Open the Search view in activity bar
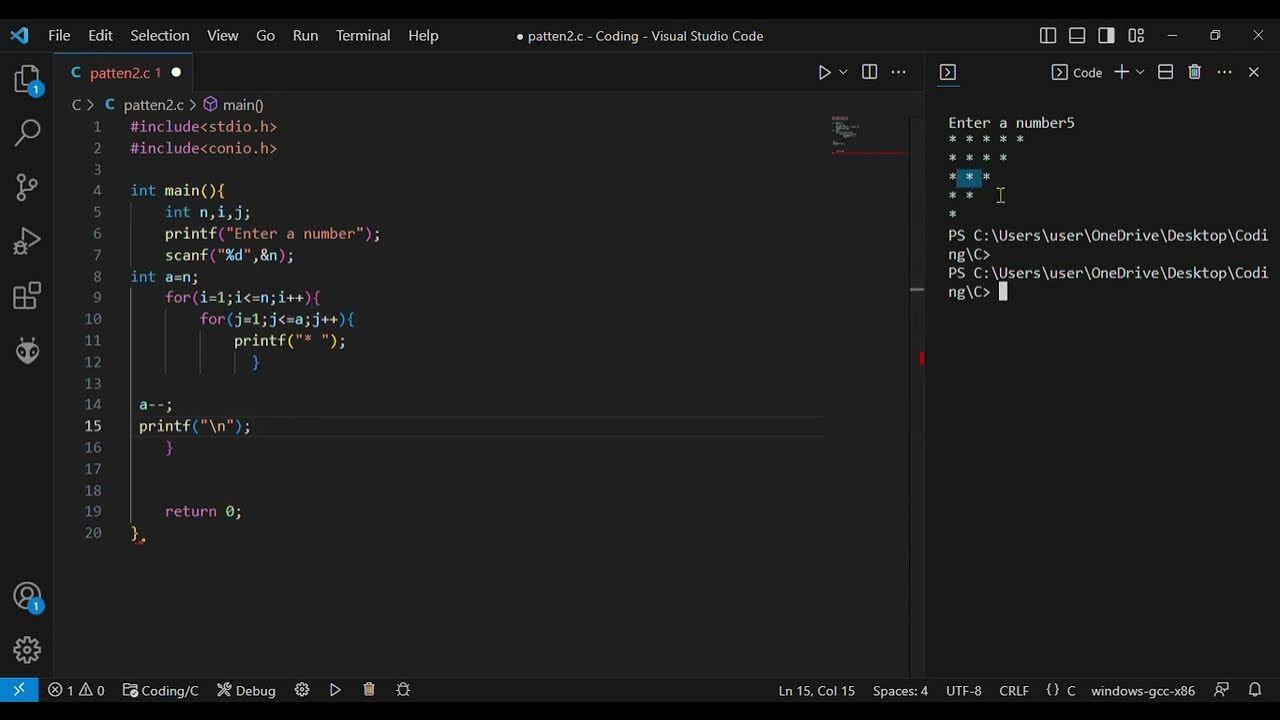The height and width of the screenshot is (720, 1280). pos(27,132)
